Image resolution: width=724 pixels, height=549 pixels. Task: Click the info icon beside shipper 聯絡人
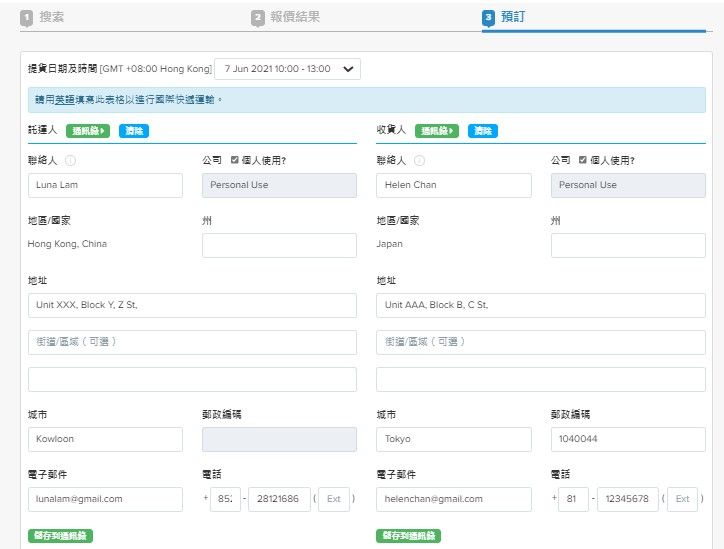click(x=71, y=160)
